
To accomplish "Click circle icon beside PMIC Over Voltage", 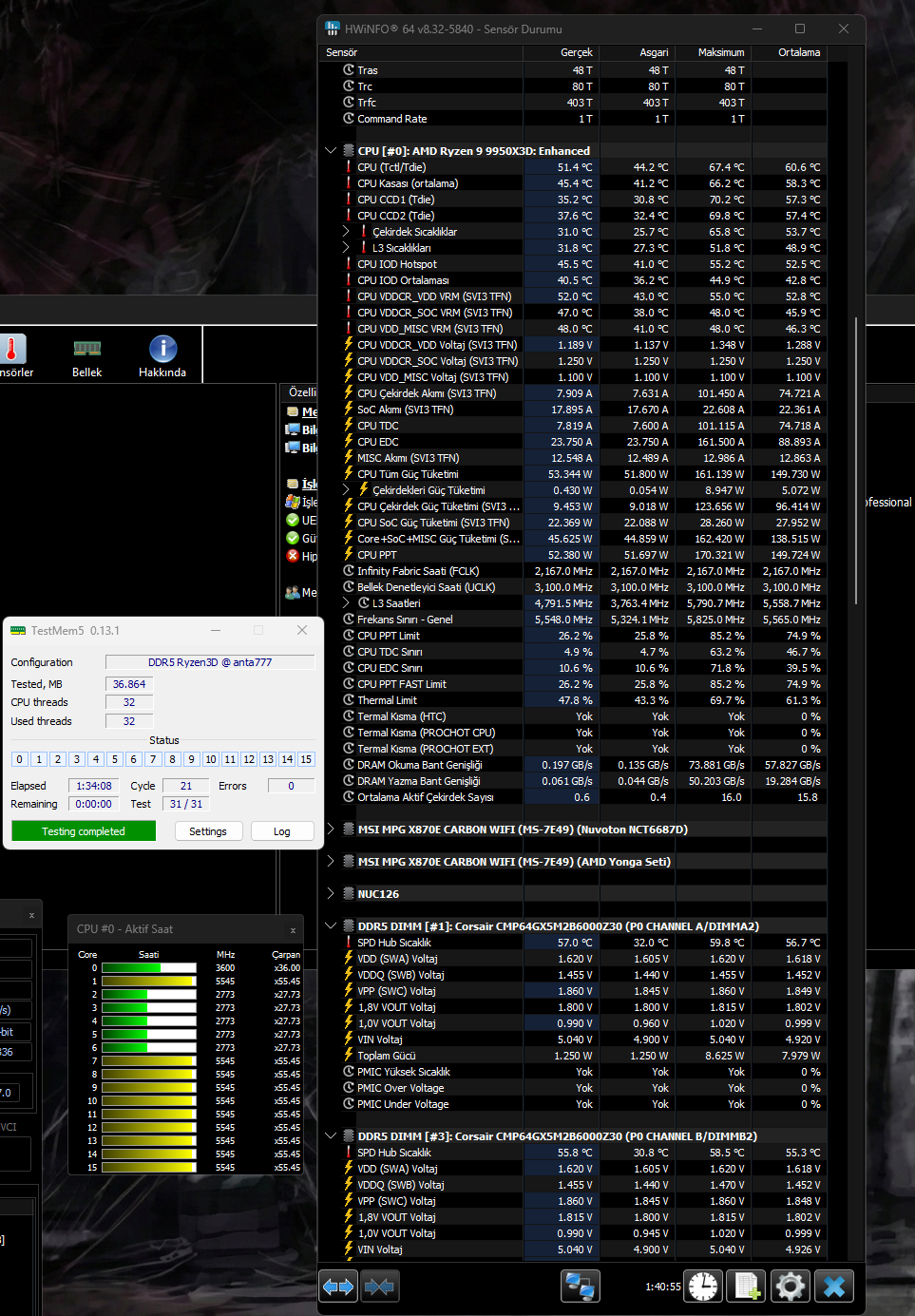I will [x=349, y=1088].
